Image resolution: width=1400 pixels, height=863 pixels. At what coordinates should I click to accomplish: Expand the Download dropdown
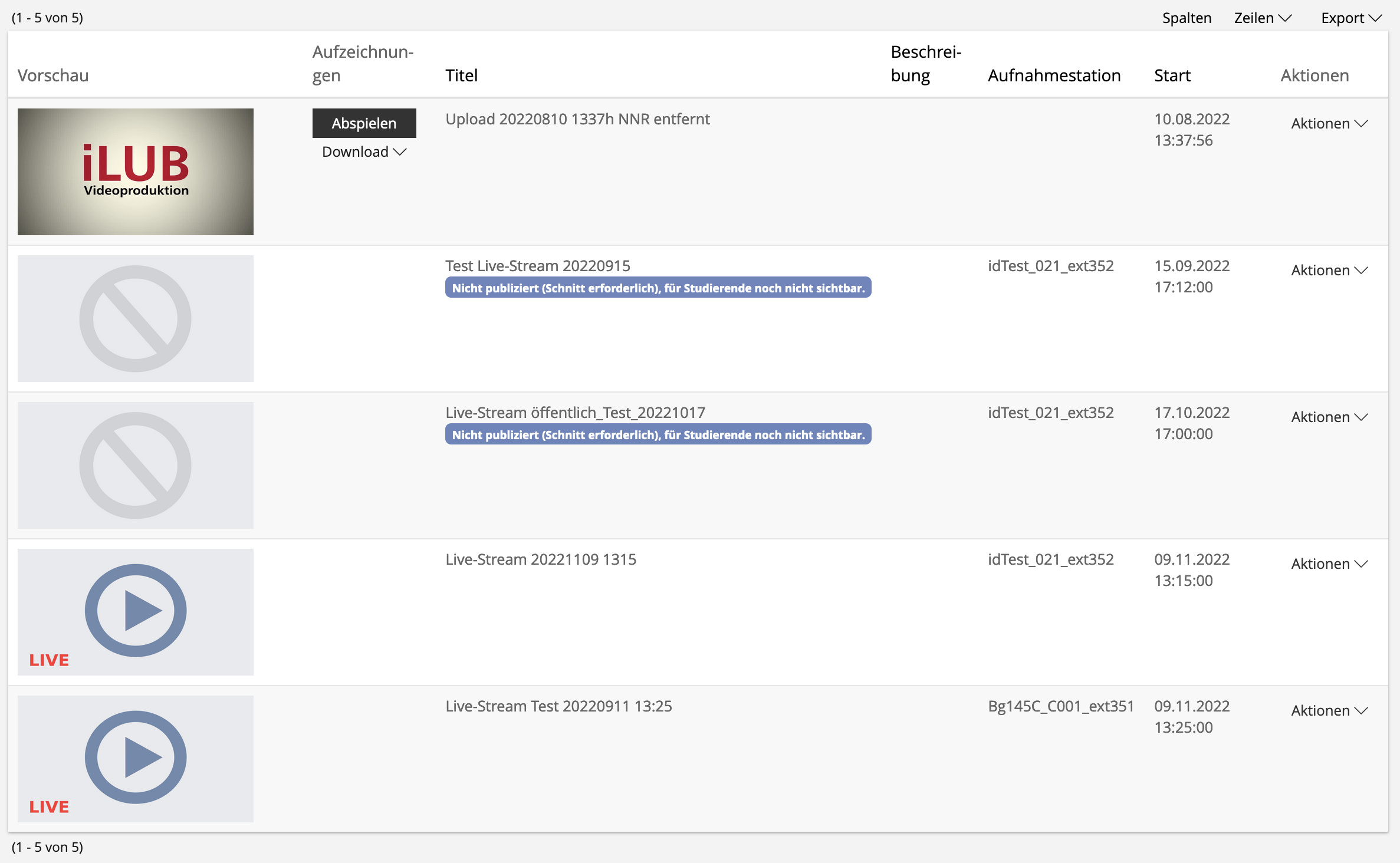tap(364, 152)
